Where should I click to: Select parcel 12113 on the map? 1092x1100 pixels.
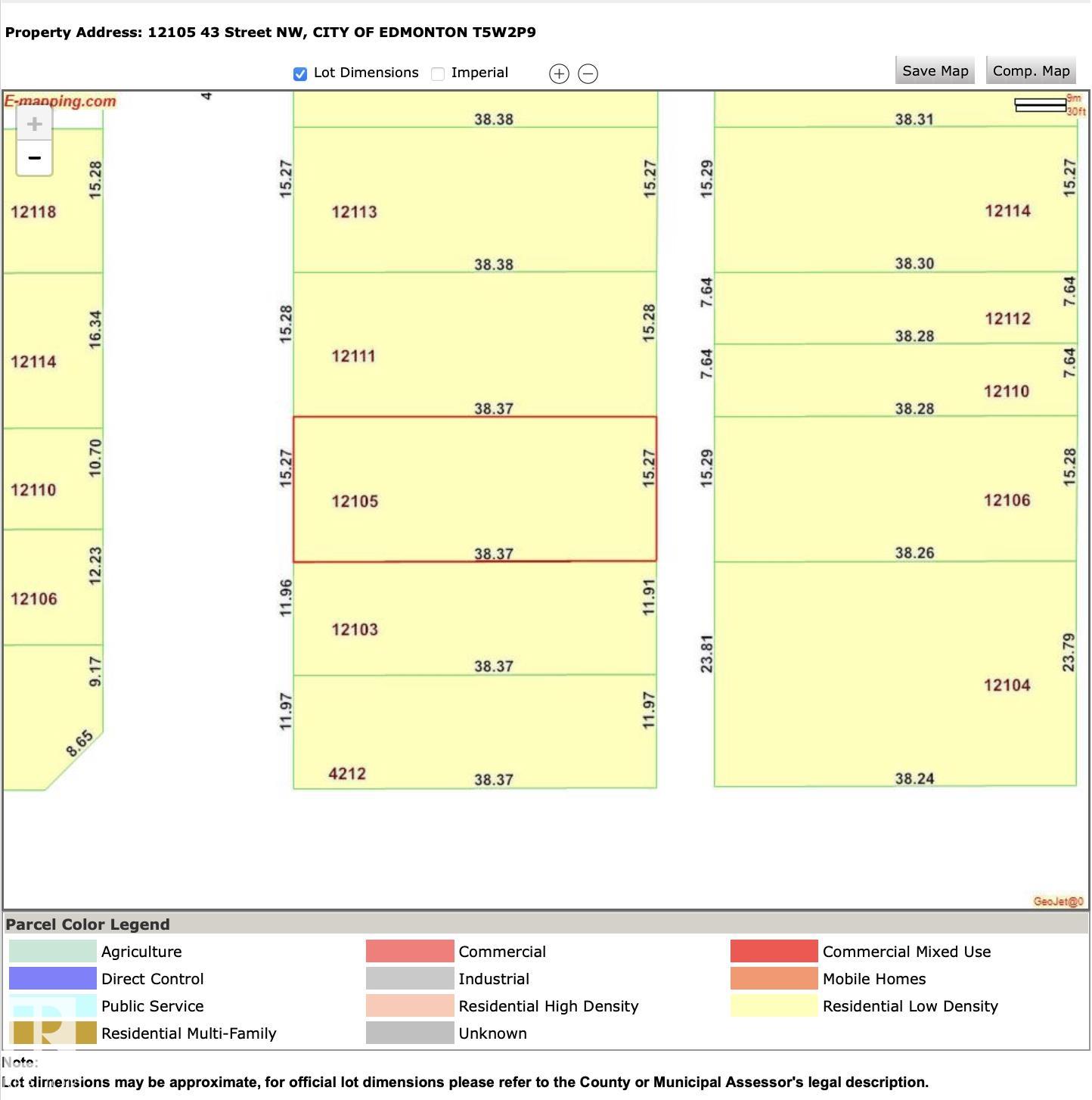[474, 200]
